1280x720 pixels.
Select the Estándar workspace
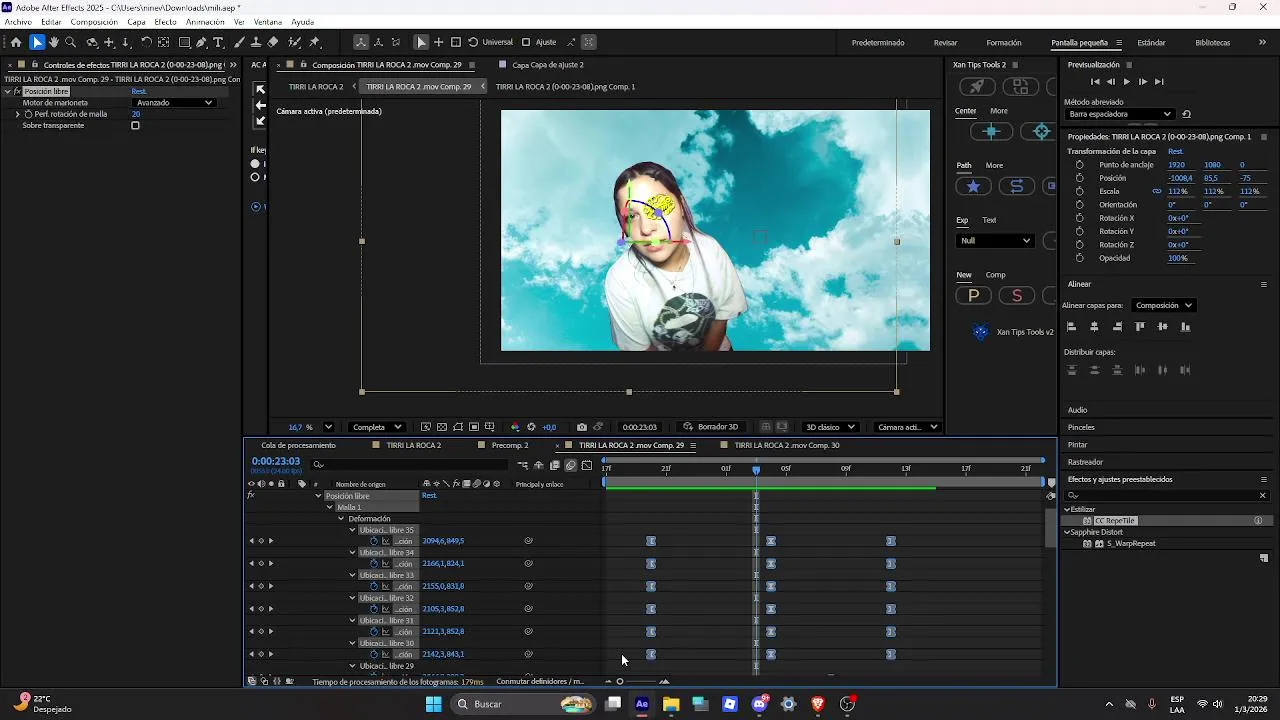(1151, 43)
